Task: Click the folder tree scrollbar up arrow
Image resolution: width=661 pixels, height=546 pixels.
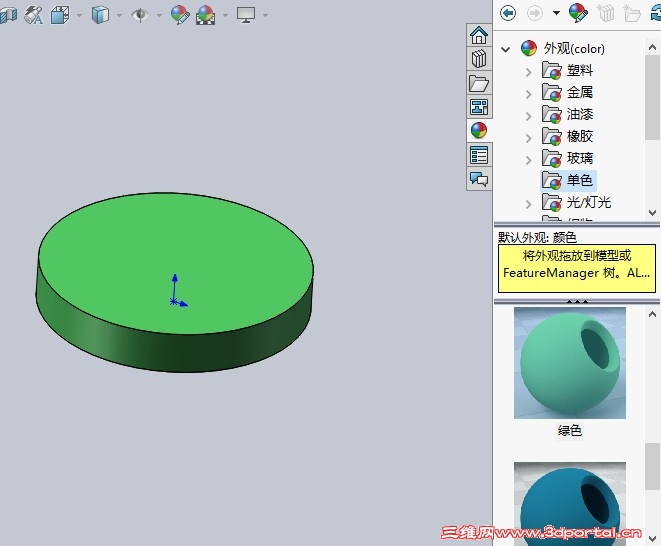Action: coord(653,46)
